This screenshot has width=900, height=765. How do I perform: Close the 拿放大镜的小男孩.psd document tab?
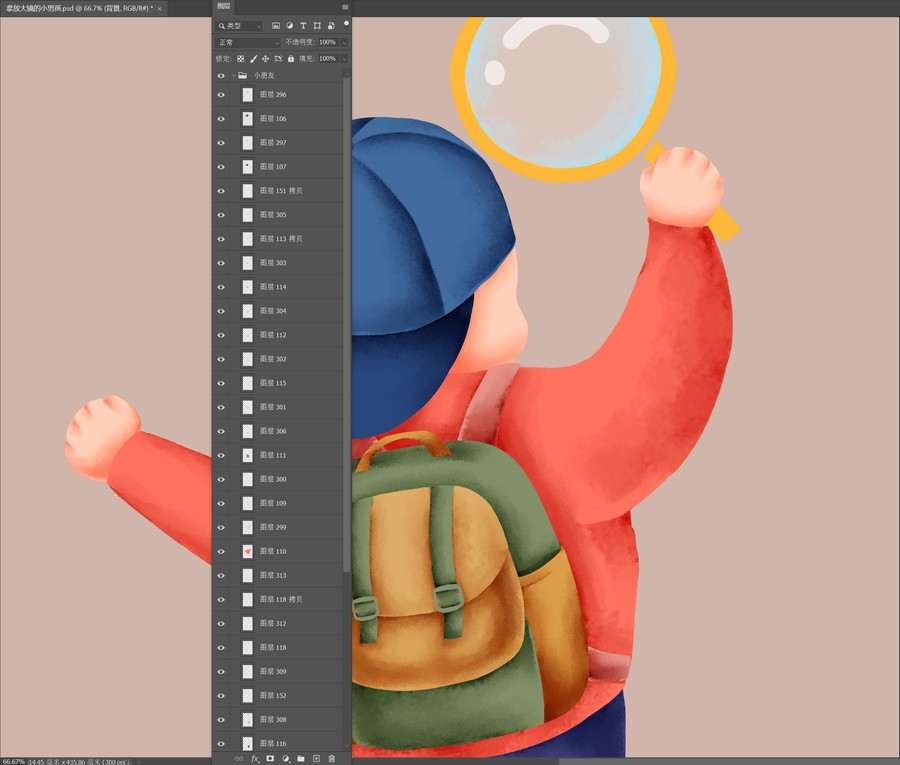click(x=160, y=9)
